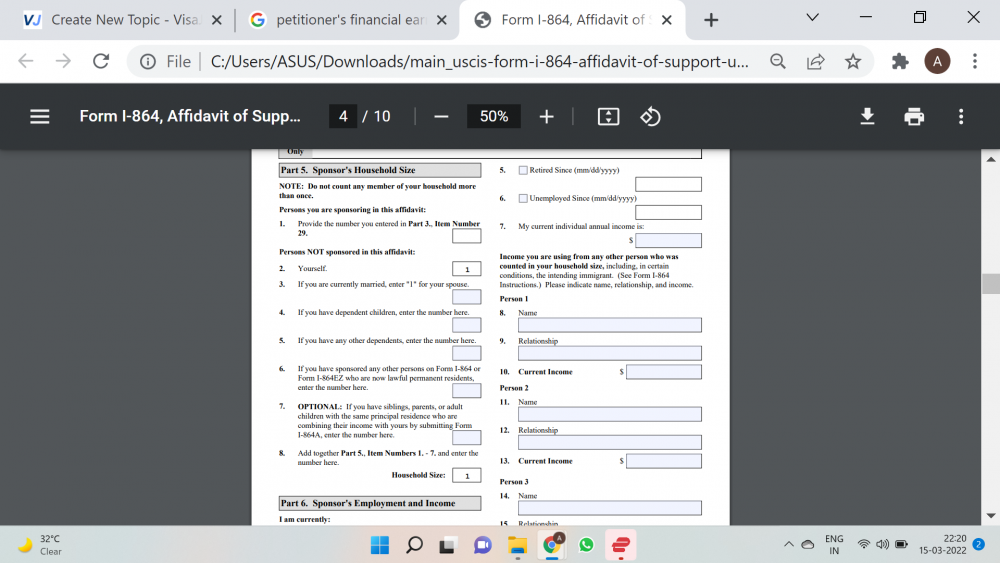The height and width of the screenshot is (563, 1000).
Task: Click Person 3 Name field
Action: (610, 508)
